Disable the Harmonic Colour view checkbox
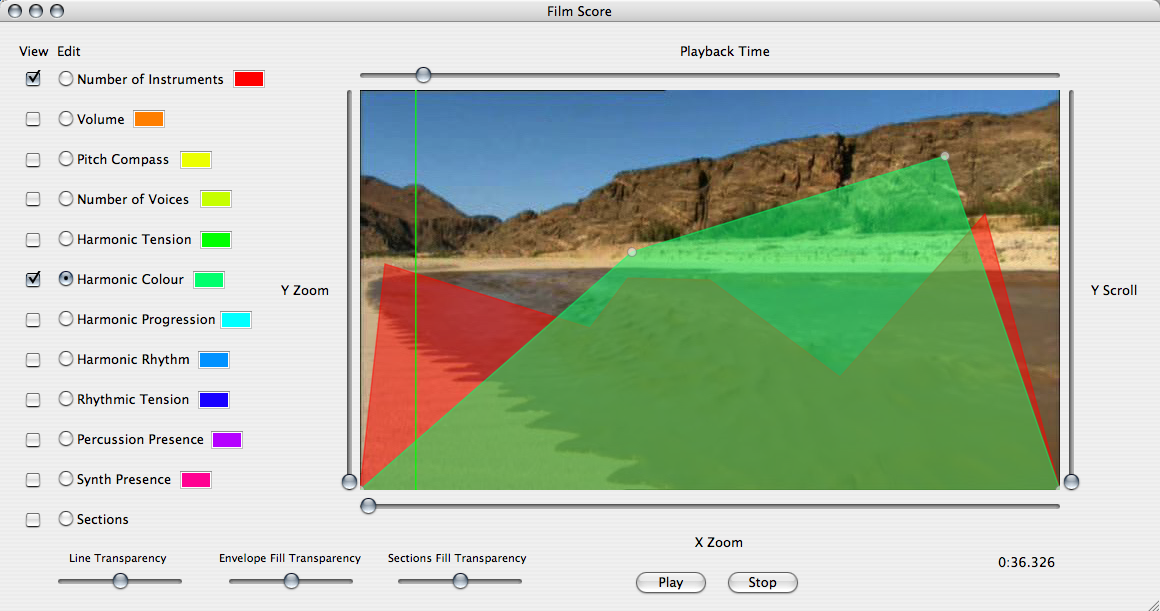The image size is (1160, 611). tap(33, 280)
